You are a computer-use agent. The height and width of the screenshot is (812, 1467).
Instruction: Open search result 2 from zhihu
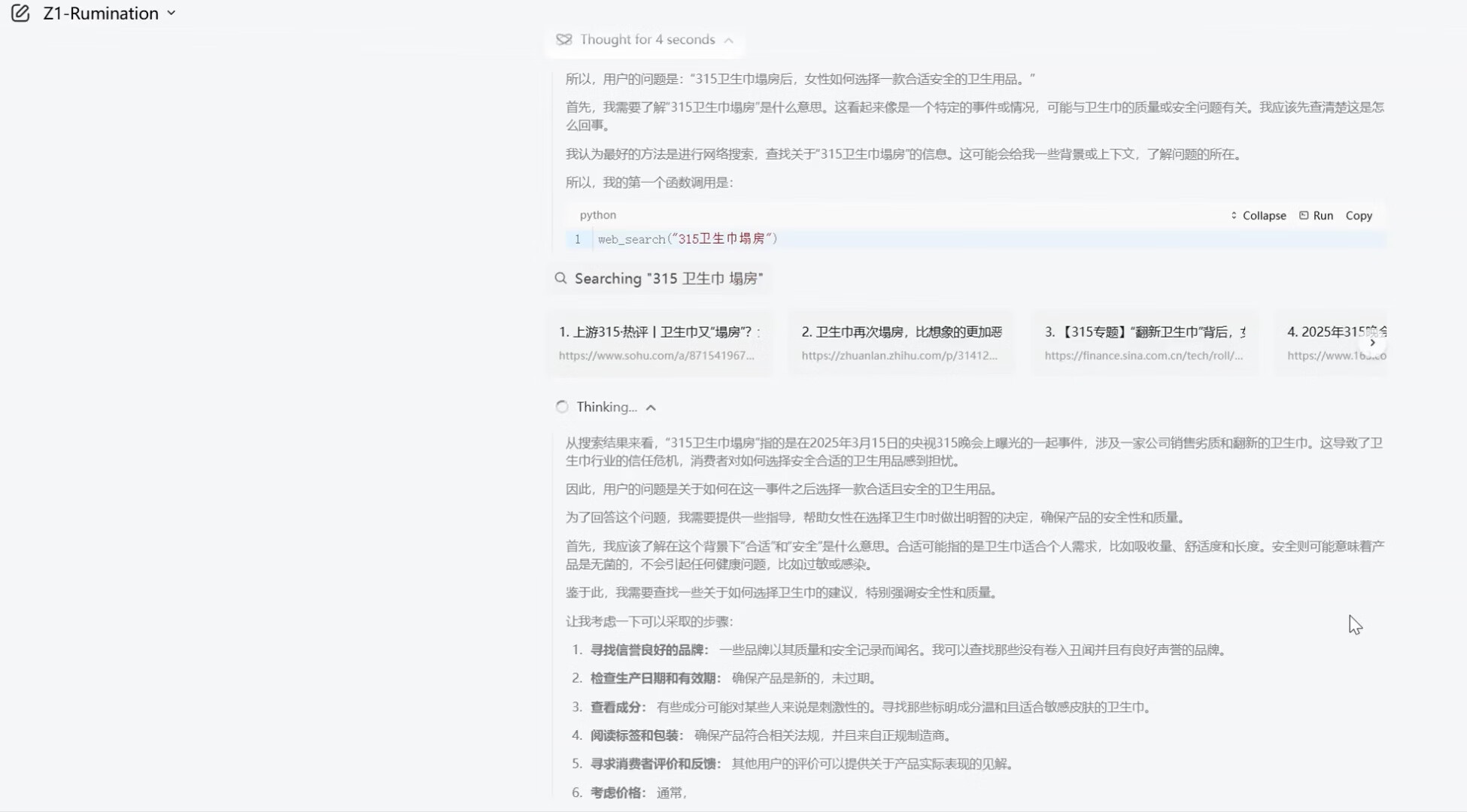point(901,343)
